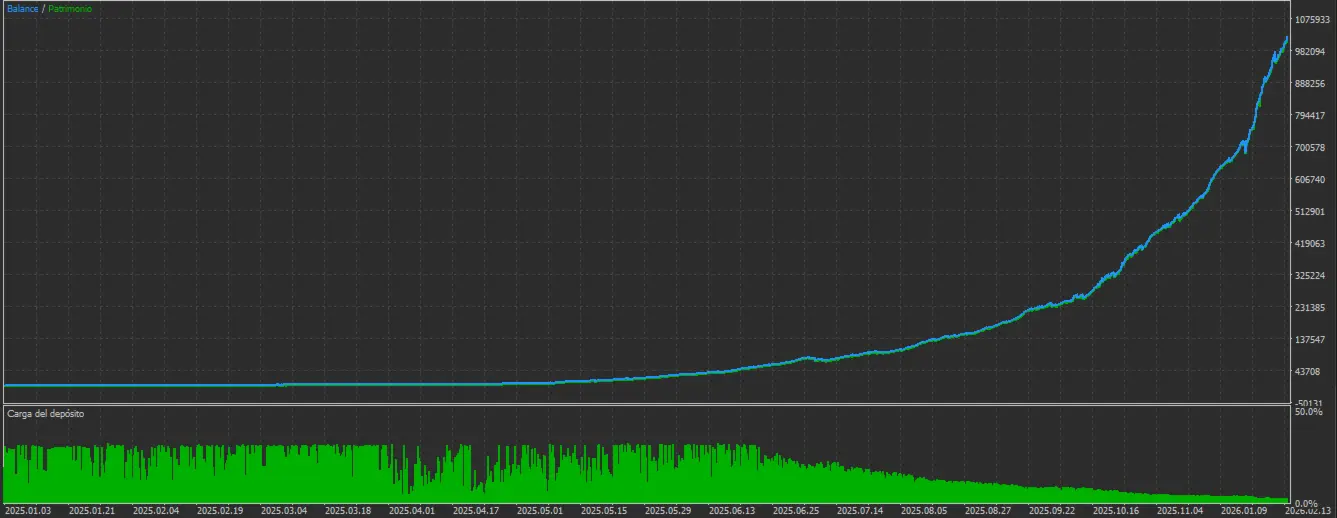Click the 2025.11.04 date label
The height and width of the screenshot is (518, 1337).
[1182, 510]
